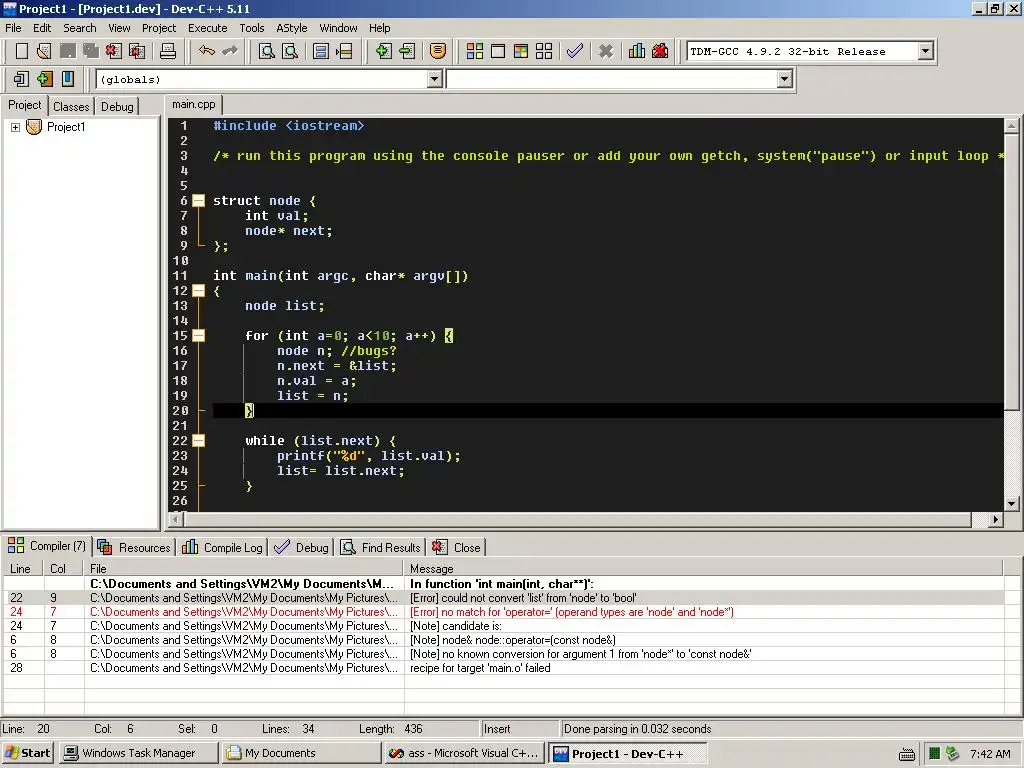Viewport: 1024px width, 768px height.
Task: Open the Execute menu
Action: click(208, 28)
